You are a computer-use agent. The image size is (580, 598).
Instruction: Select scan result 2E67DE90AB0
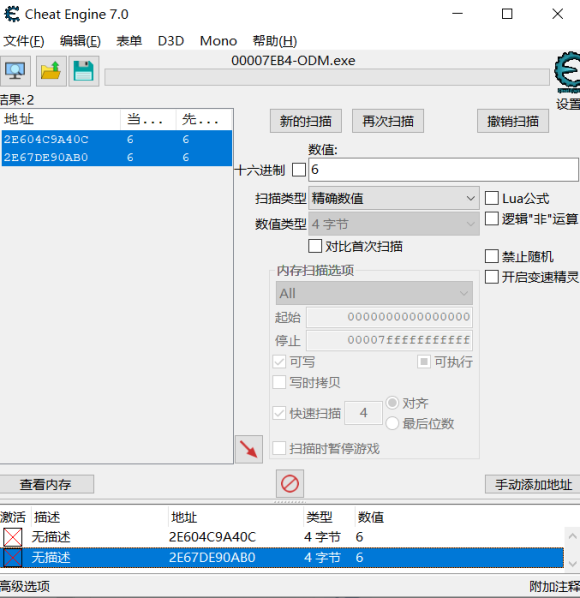[x=117, y=157]
